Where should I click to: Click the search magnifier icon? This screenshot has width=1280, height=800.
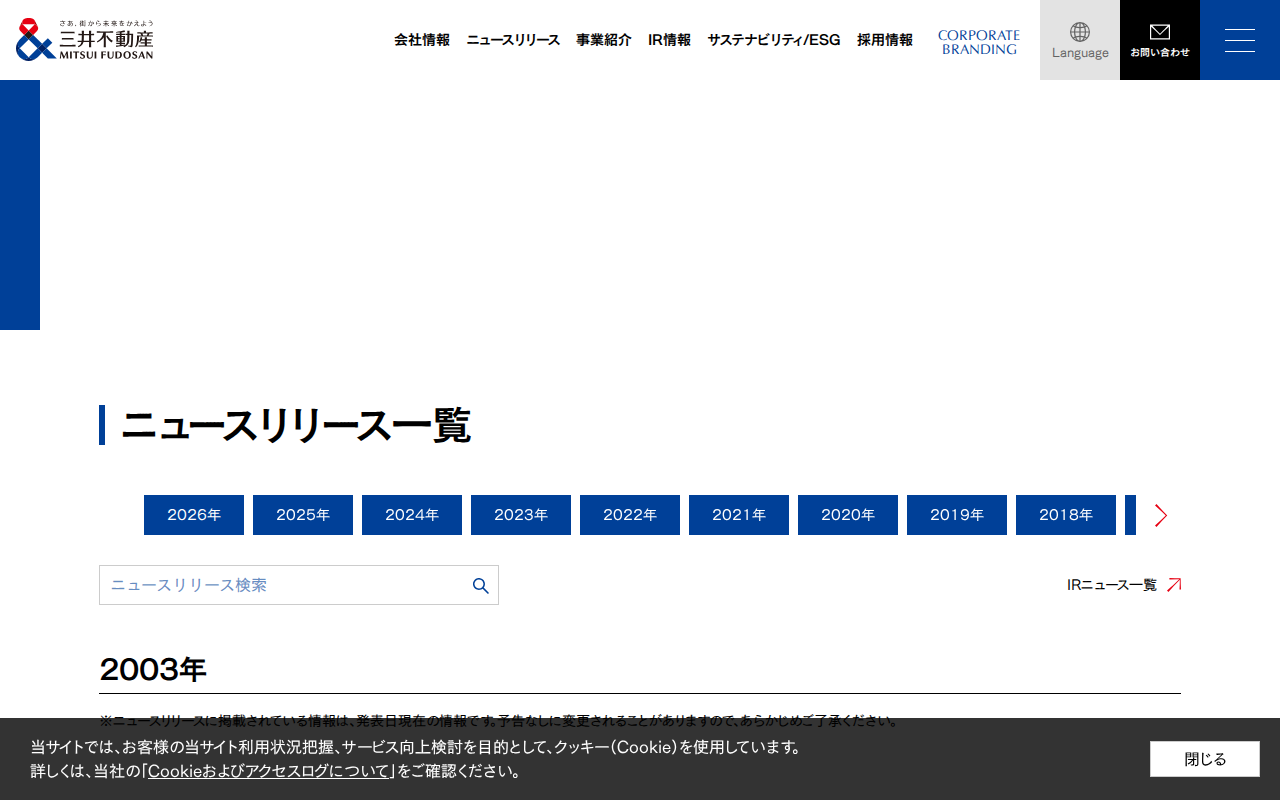[480, 585]
